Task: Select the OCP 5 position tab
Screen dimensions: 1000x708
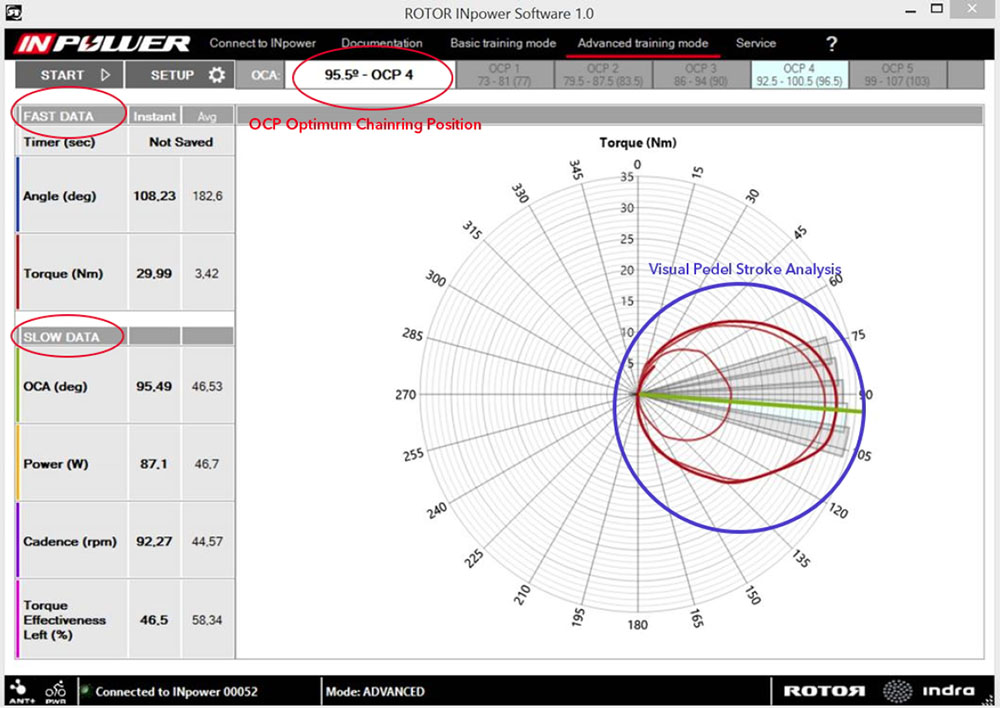Action: 896,75
